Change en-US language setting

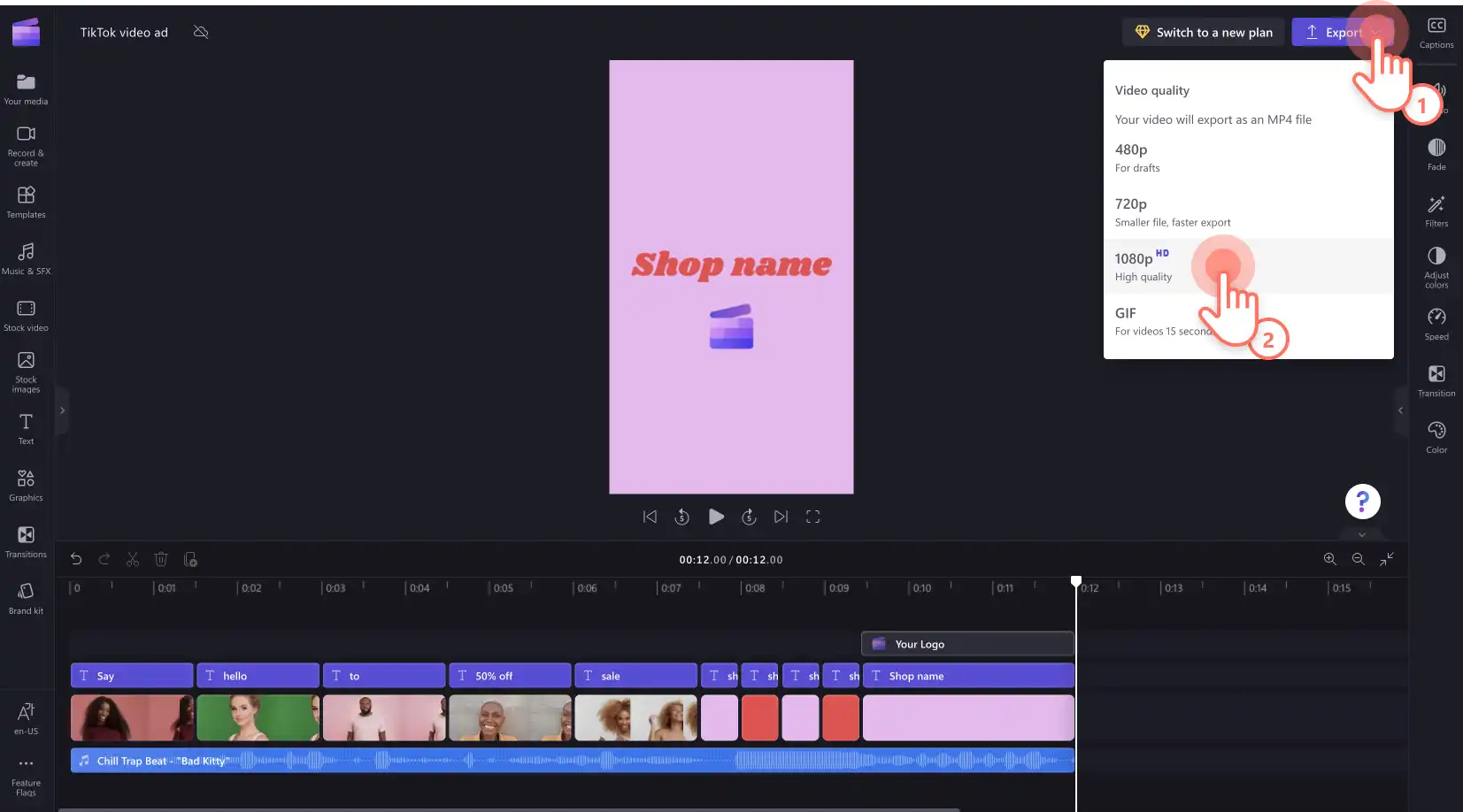pos(26,719)
